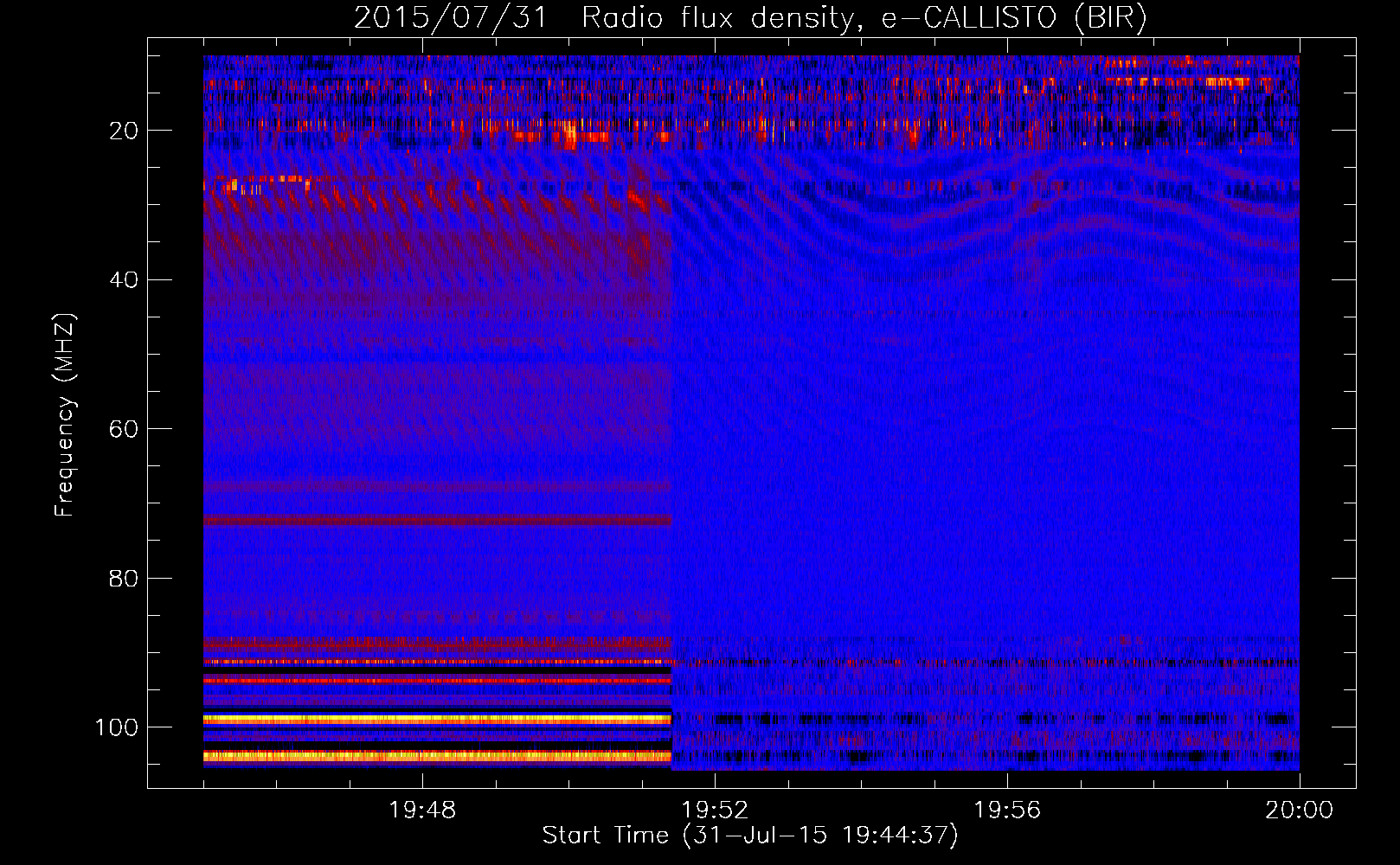This screenshot has width=1400, height=865.
Task: Click the 20:00 time tick label
Action: coord(1299,811)
